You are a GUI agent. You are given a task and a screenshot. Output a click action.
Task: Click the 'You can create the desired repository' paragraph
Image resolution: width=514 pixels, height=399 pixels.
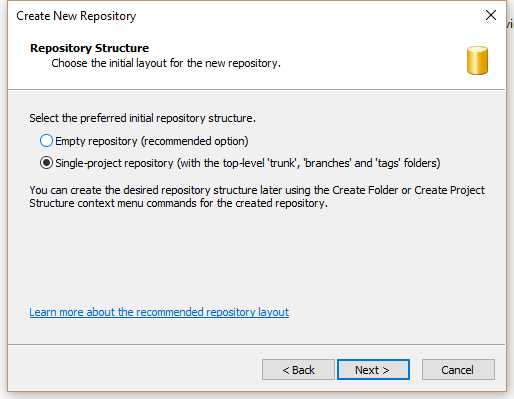click(x=257, y=196)
